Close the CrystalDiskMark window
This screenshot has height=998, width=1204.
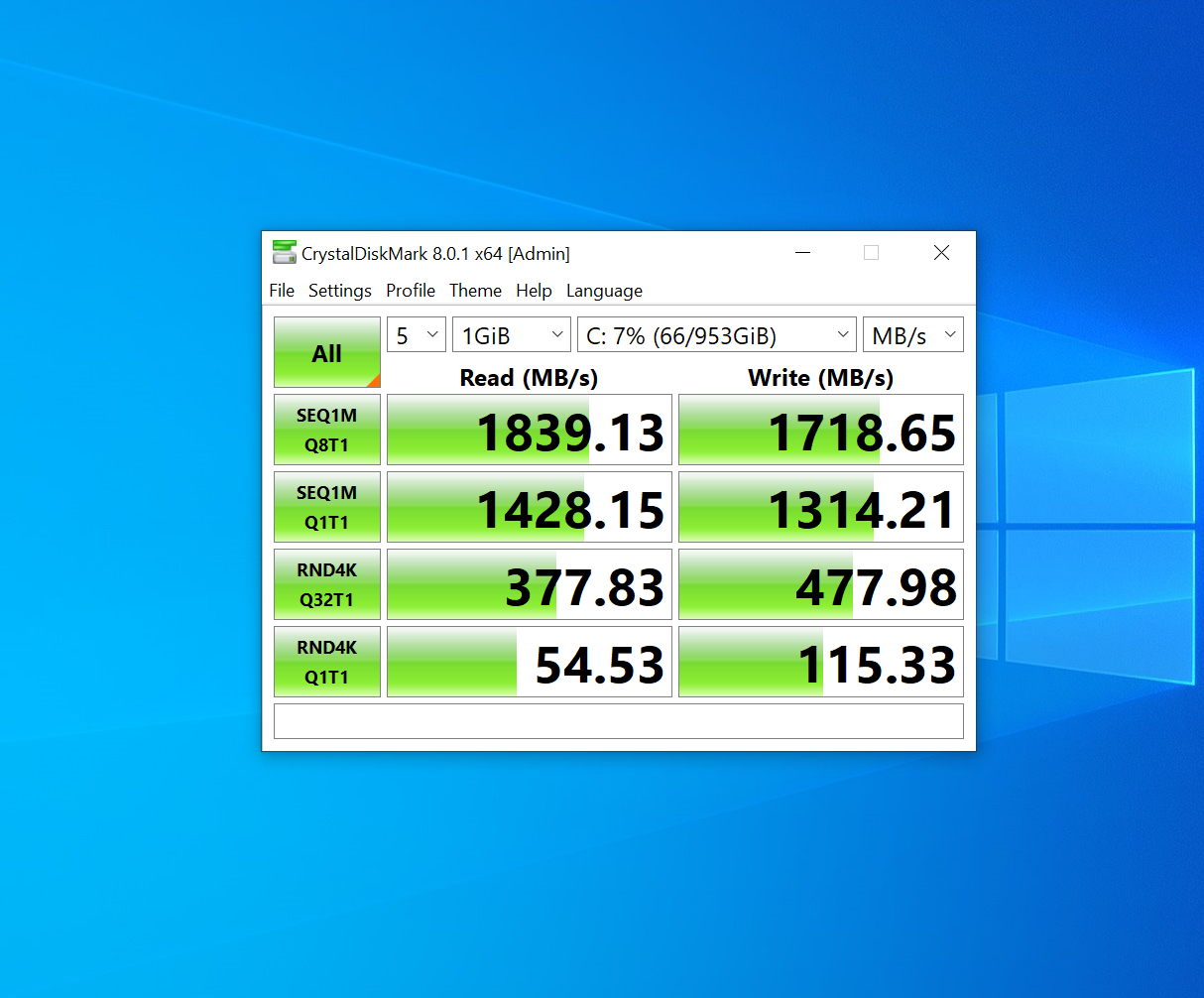click(942, 253)
